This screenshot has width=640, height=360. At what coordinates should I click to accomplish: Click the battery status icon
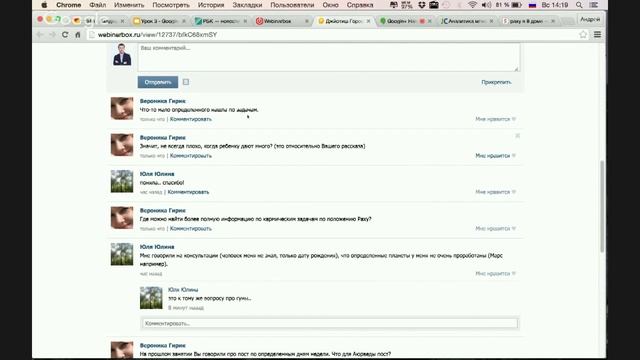[516, 5]
